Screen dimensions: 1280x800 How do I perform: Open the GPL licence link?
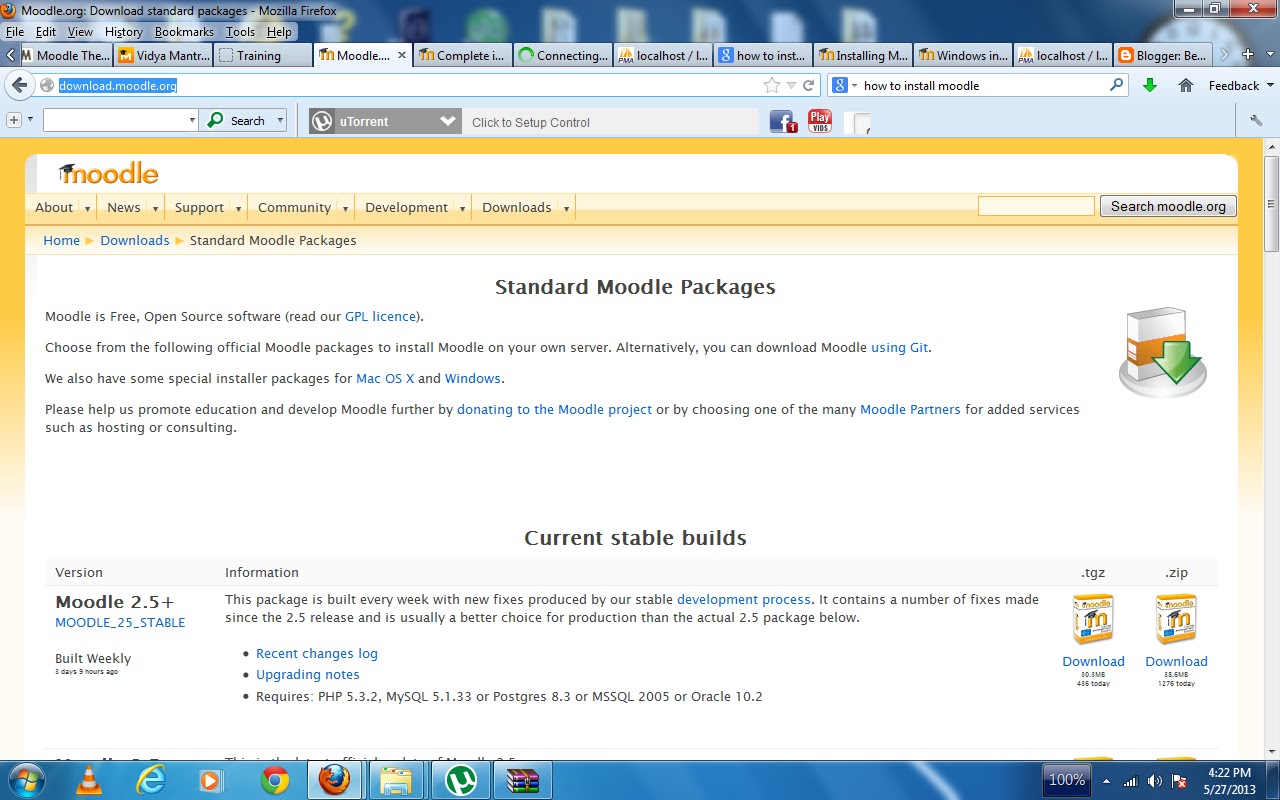380,316
